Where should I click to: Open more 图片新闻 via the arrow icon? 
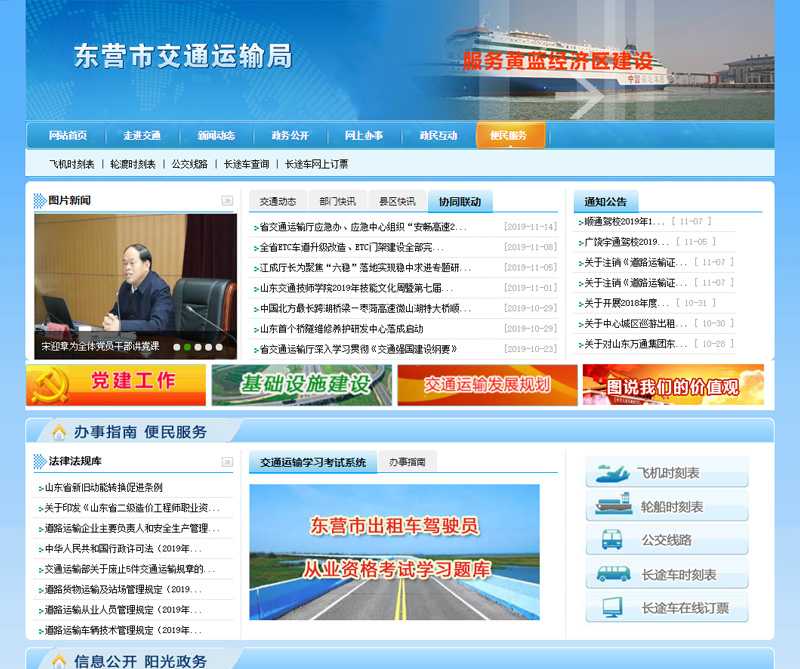[x=227, y=201]
